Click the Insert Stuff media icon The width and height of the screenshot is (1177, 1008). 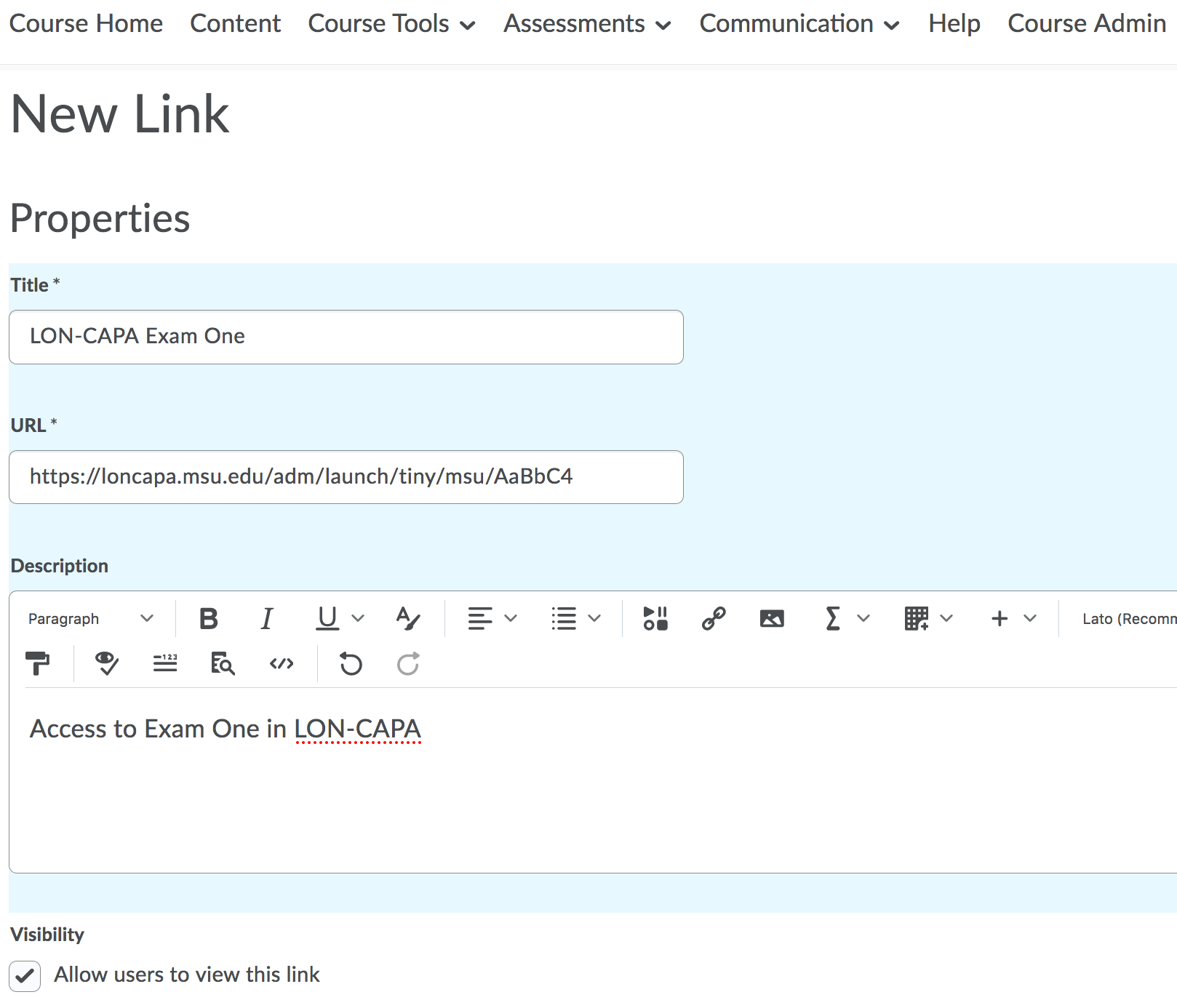(x=655, y=619)
